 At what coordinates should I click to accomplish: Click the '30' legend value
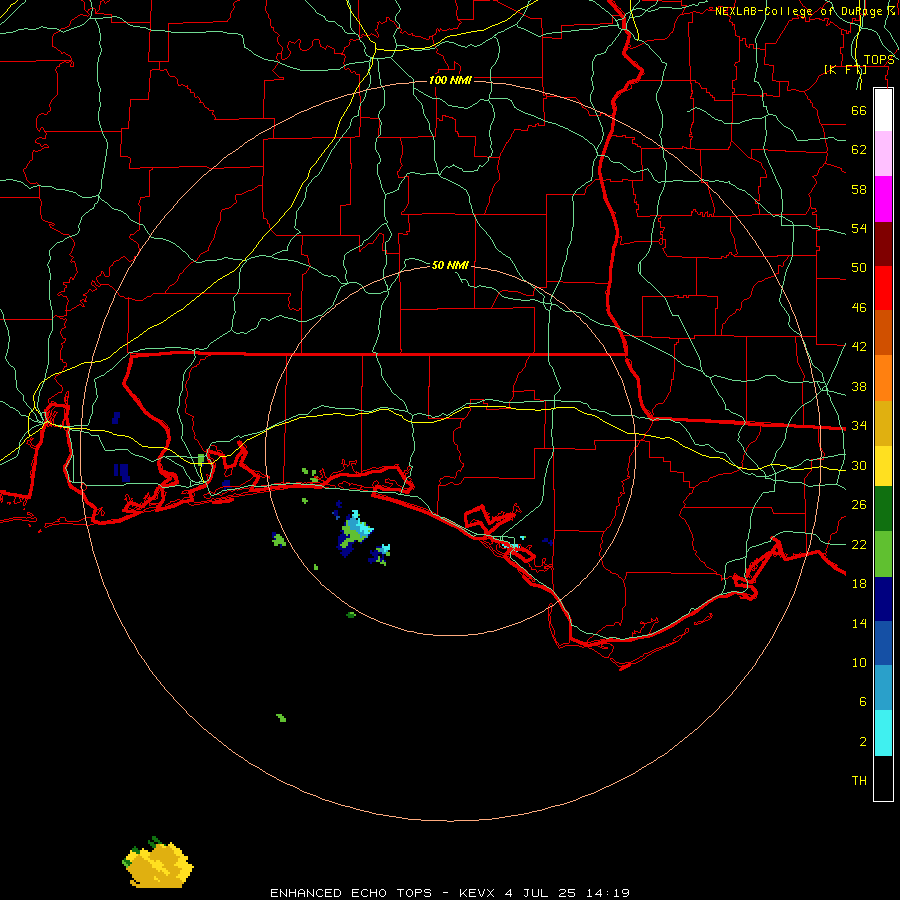pos(859,465)
